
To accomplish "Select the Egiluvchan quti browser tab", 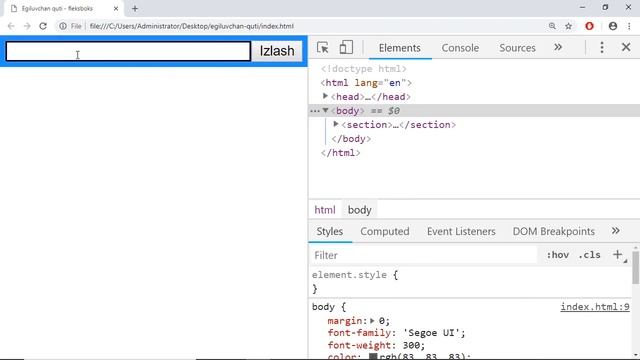I will point(63,9).
